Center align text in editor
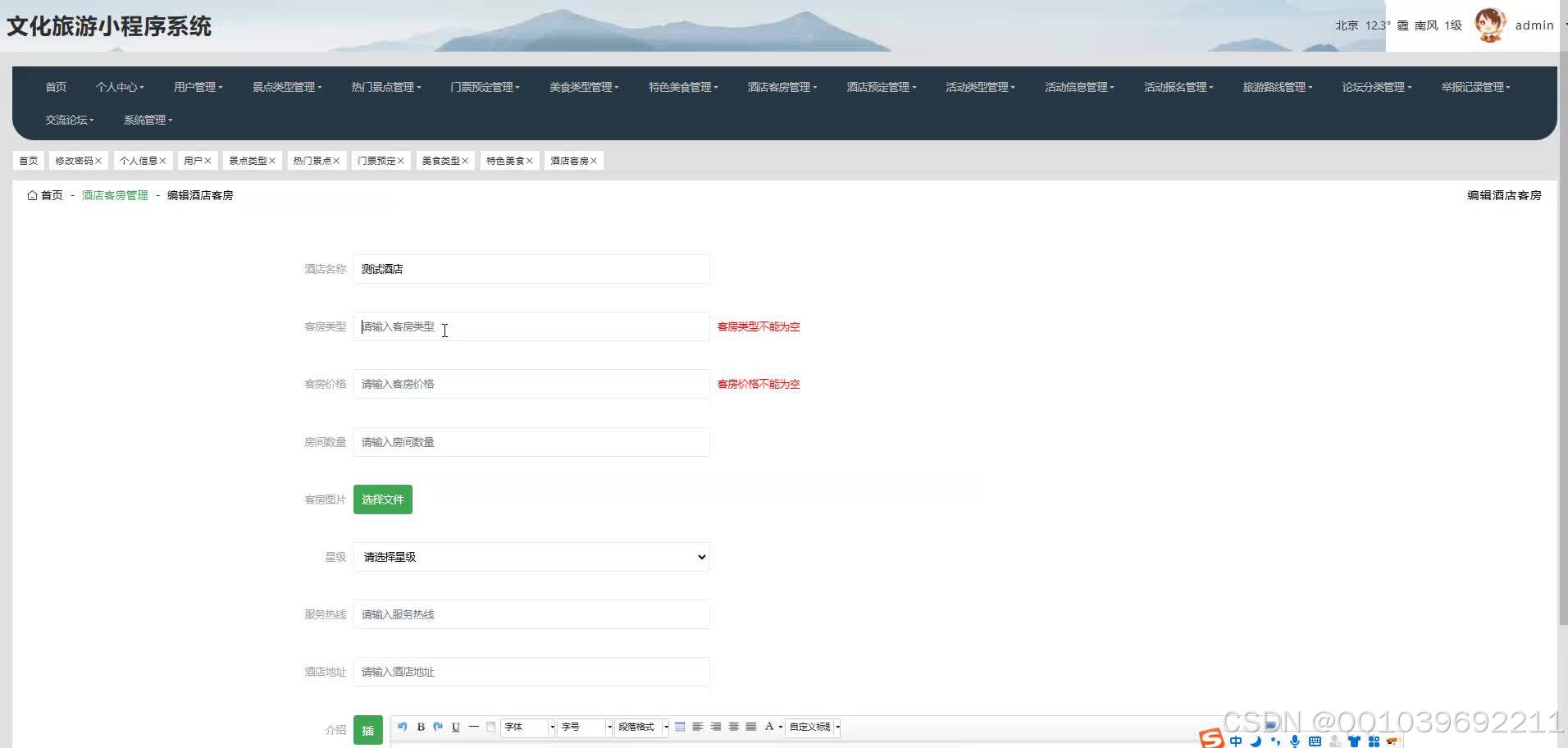Screen dimensions: 1568x748 pyautogui.click(x=734, y=727)
